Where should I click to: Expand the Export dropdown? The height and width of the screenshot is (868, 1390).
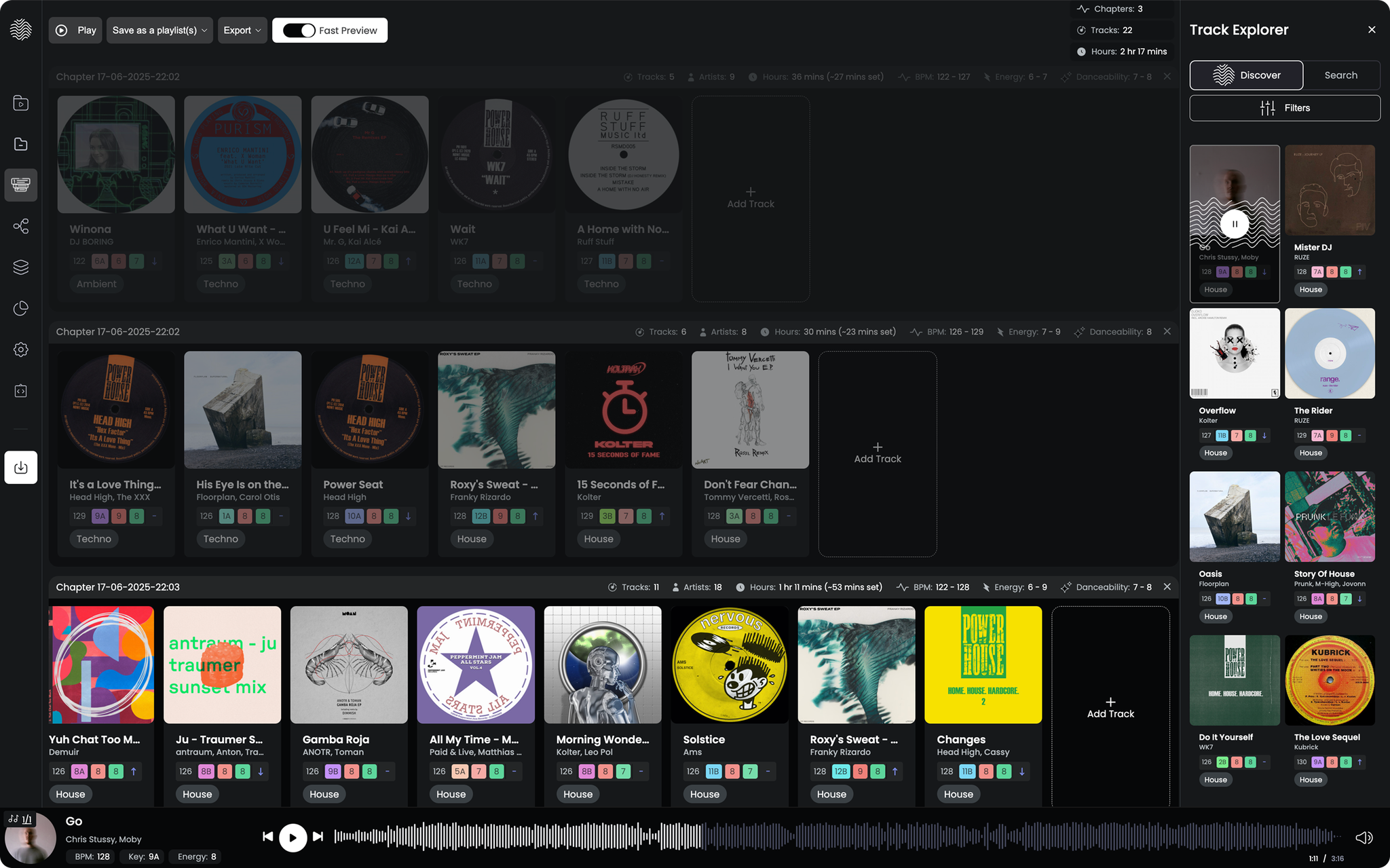pos(242,31)
